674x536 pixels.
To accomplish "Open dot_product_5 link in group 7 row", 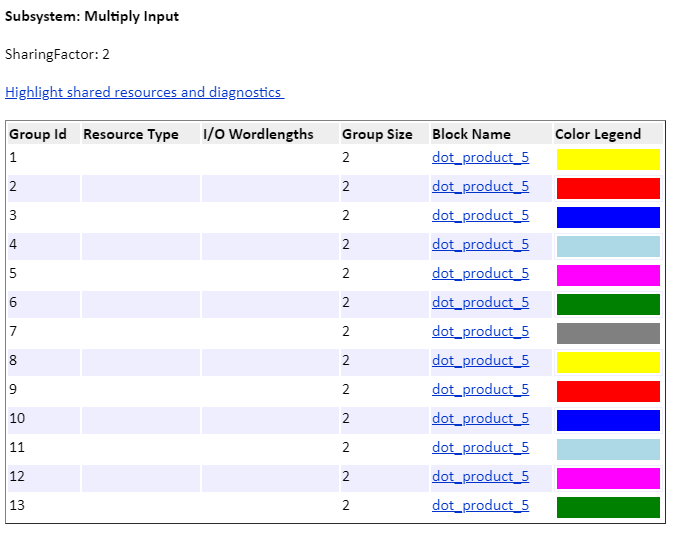I will [480, 331].
